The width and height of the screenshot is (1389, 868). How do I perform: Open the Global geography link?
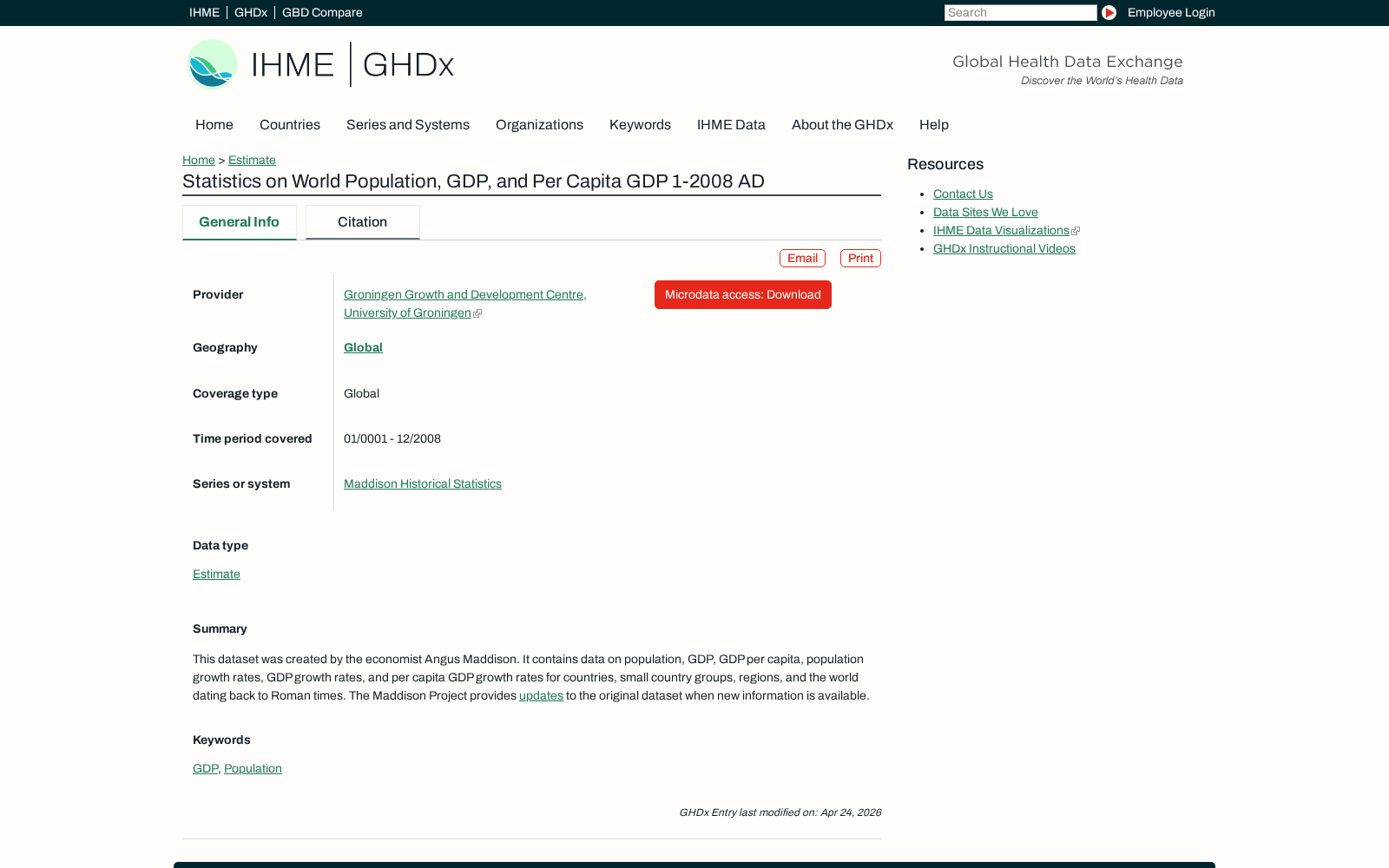click(x=363, y=347)
